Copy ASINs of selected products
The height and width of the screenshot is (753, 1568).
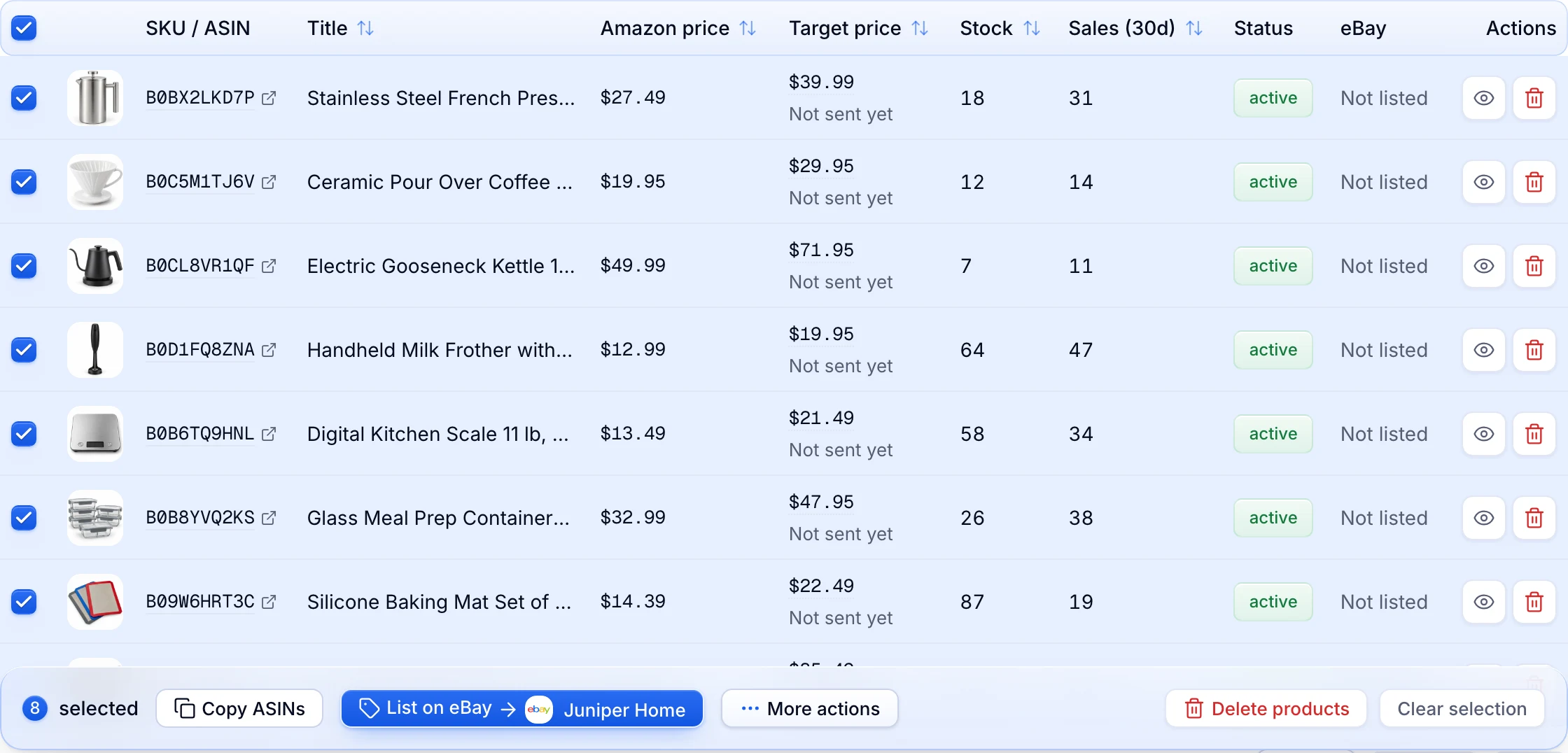click(x=239, y=709)
